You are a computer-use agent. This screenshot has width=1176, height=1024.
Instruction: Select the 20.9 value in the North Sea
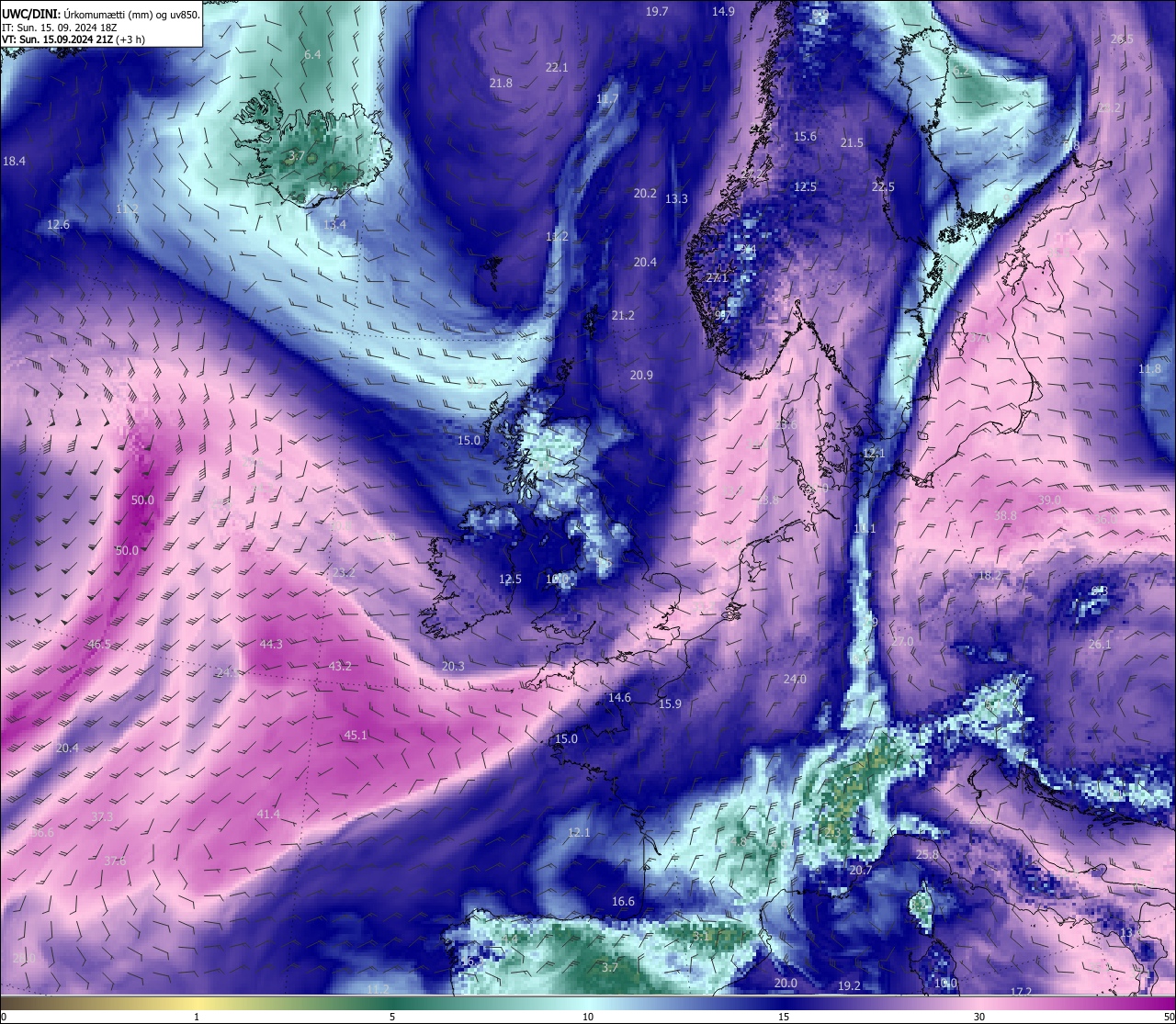pos(641,375)
